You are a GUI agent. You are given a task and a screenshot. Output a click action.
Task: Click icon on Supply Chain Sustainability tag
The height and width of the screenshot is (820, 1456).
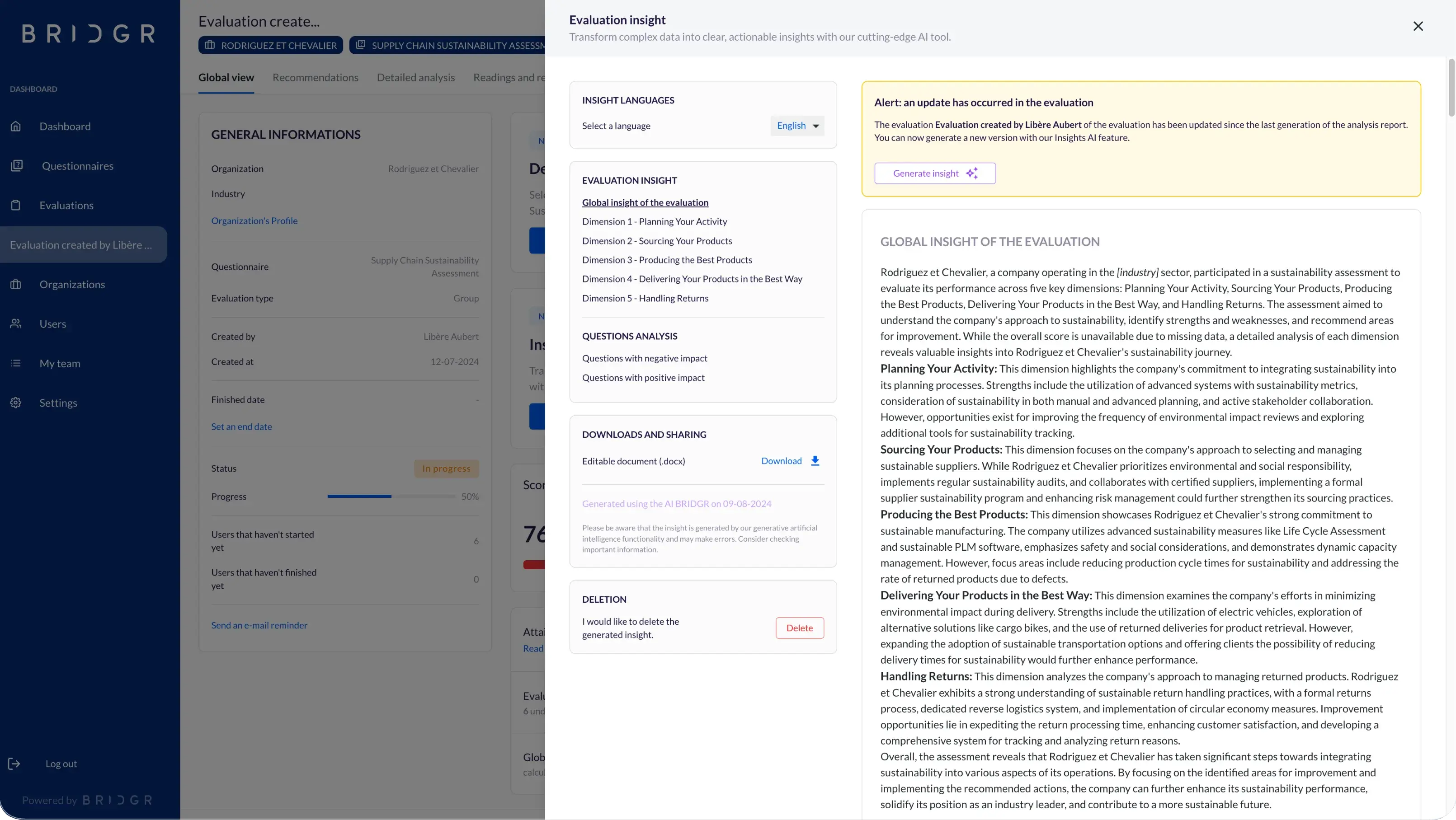point(361,45)
